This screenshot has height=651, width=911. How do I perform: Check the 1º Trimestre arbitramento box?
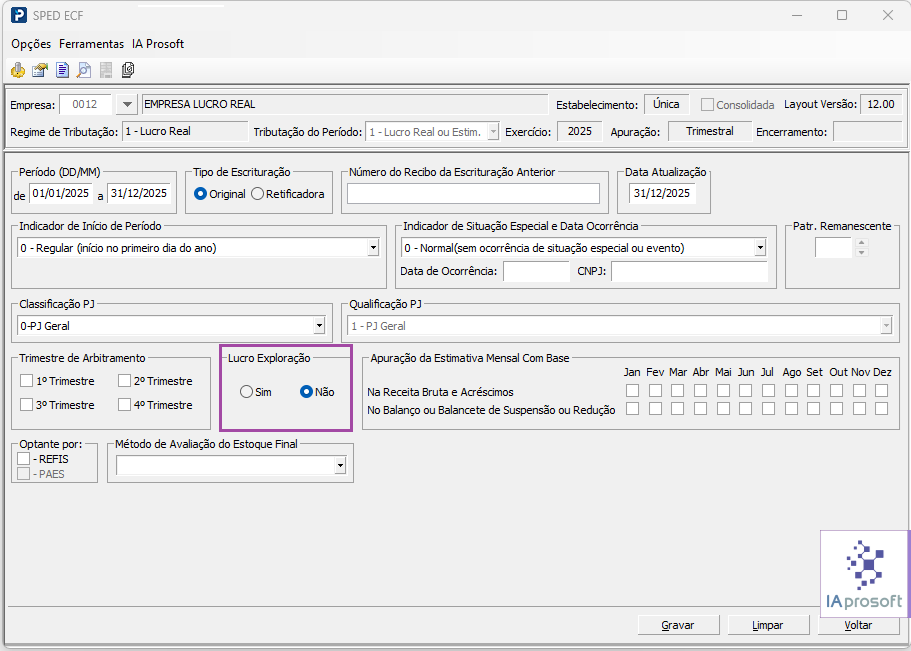click(26, 381)
